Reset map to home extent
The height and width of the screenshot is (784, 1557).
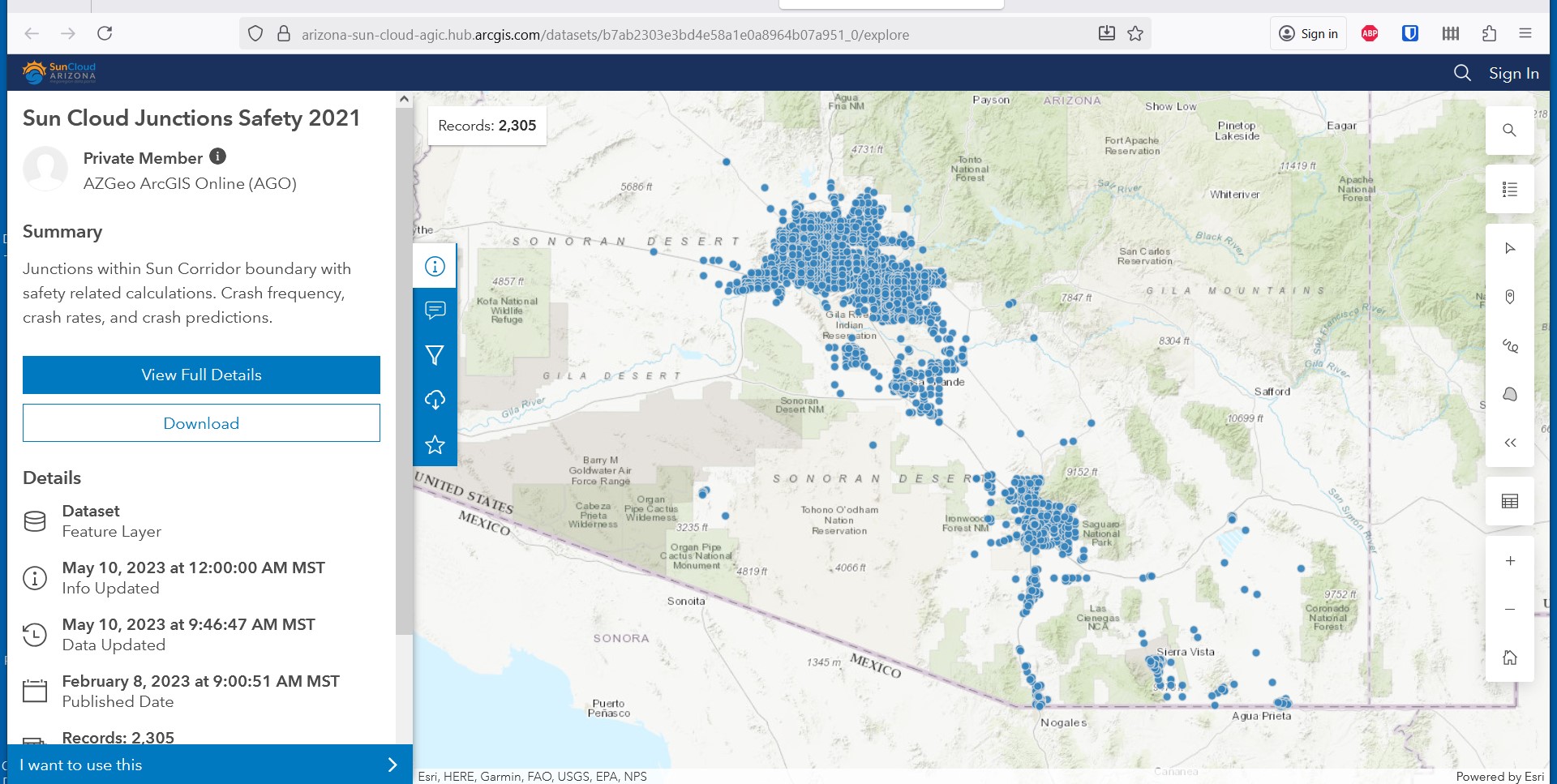(x=1509, y=658)
